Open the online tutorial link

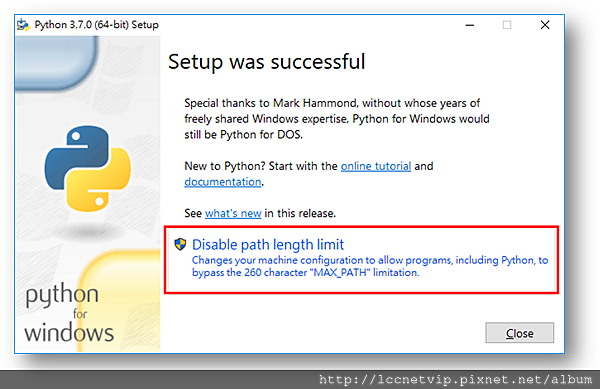(376, 166)
